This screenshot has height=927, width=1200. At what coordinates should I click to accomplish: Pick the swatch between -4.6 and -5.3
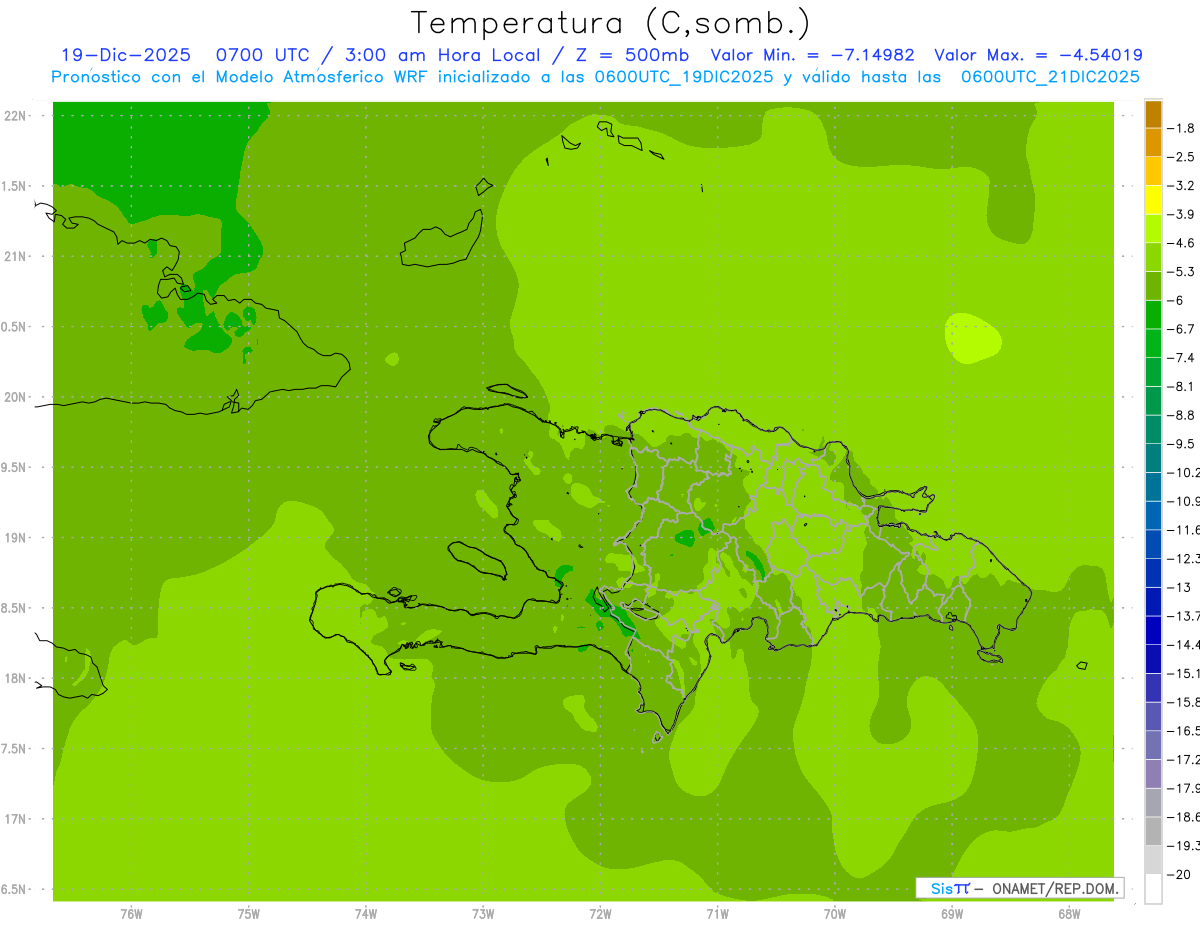click(x=1153, y=257)
